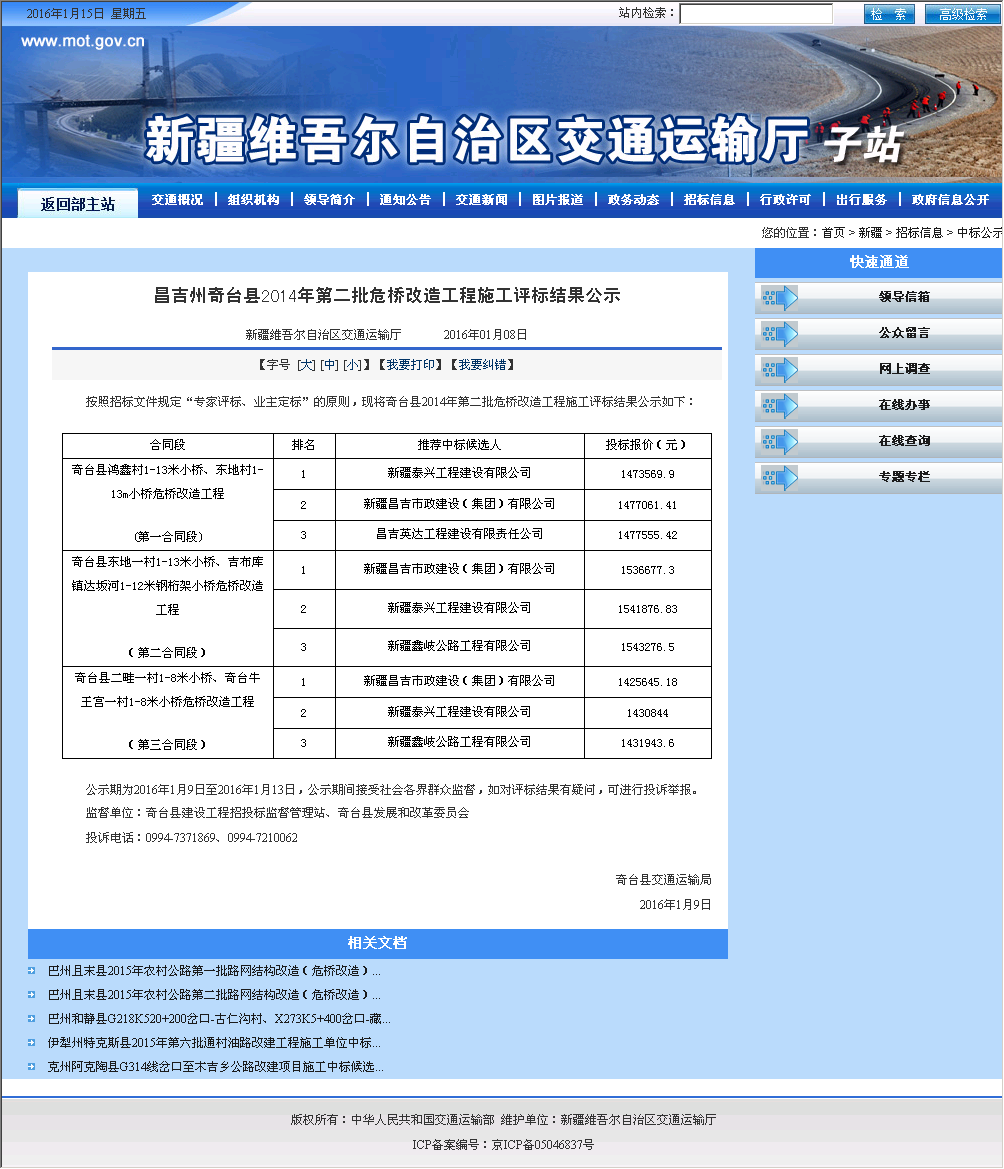Set font size to 大

click(306, 365)
